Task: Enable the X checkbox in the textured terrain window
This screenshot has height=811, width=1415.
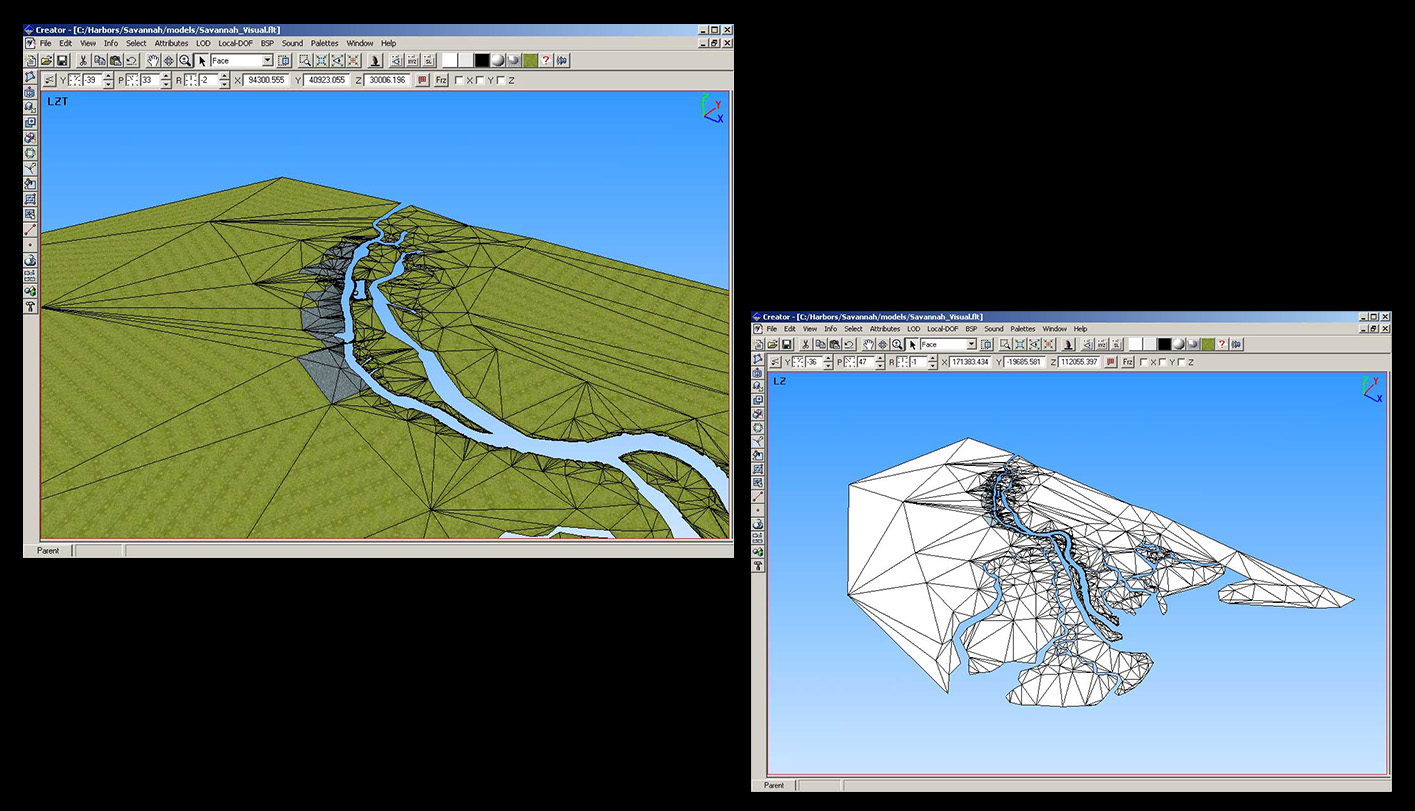Action: (x=460, y=80)
